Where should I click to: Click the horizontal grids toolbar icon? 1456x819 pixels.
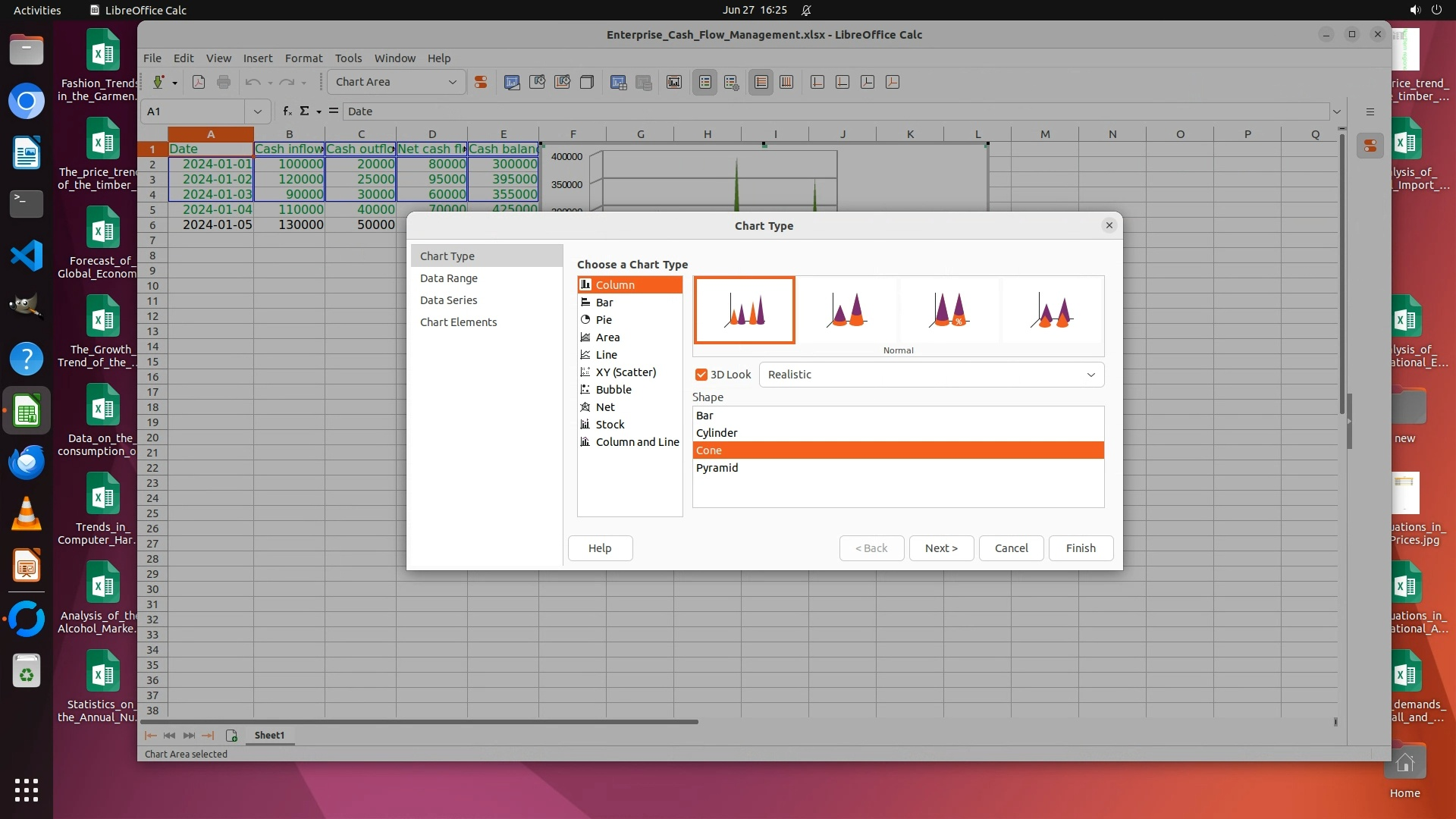tap(761, 82)
